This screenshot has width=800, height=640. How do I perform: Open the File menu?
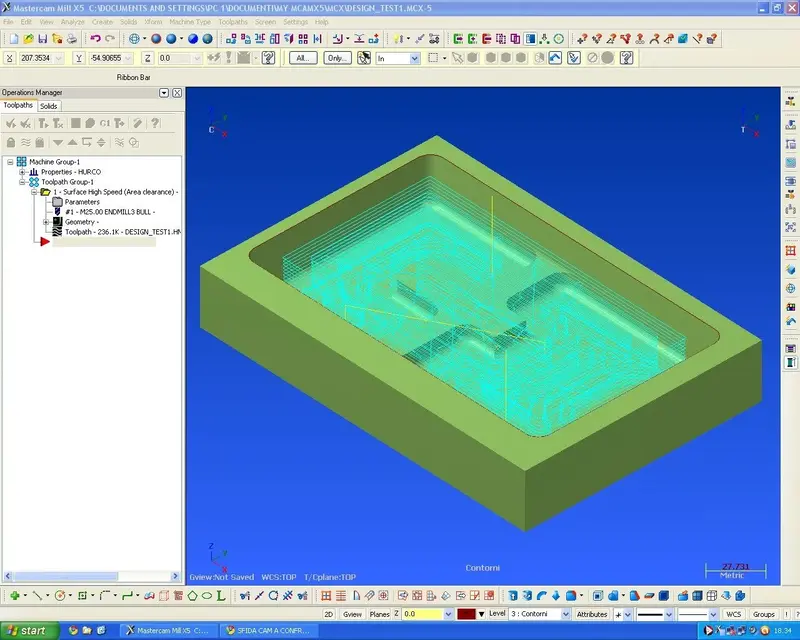(8, 22)
